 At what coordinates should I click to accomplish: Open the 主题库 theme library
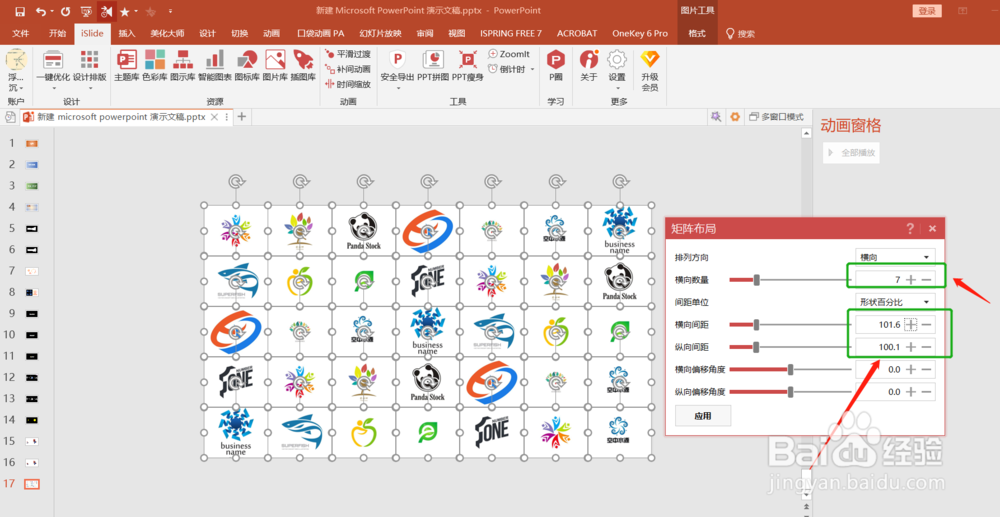pos(126,66)
